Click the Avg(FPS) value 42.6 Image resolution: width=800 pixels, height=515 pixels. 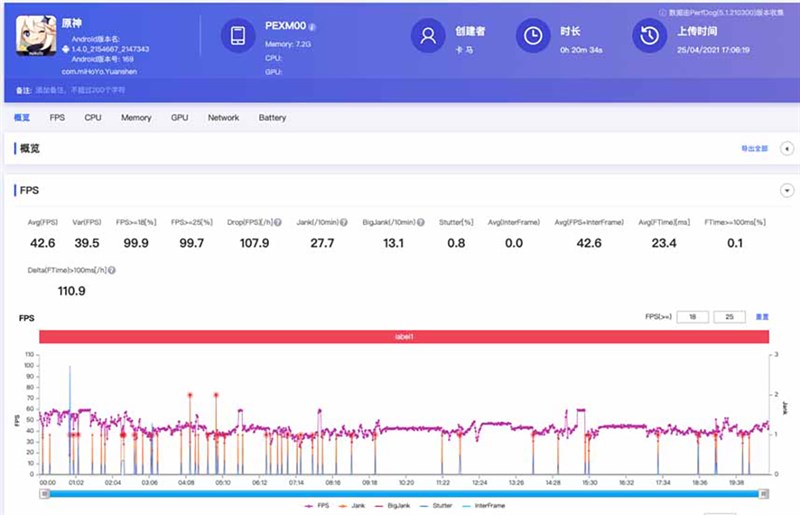coord(42,243)
